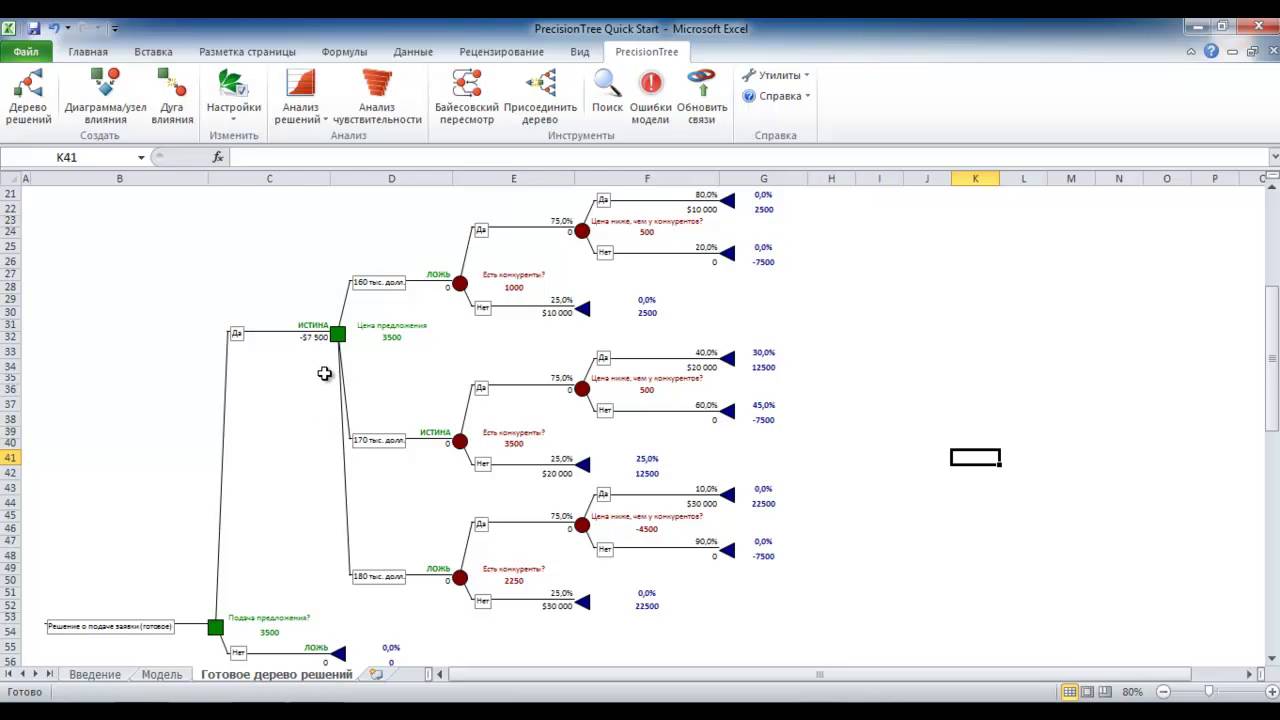The image size is (1280, 720).
Task: Select row 41 header
Action: pos(11,458)
